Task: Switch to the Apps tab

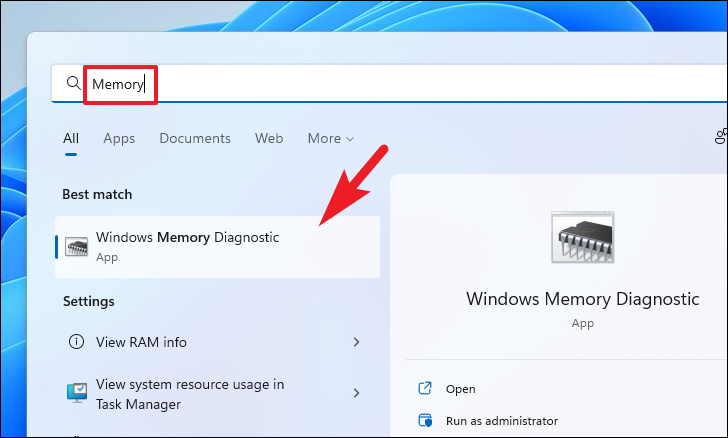Action: (x=119, y=138)
